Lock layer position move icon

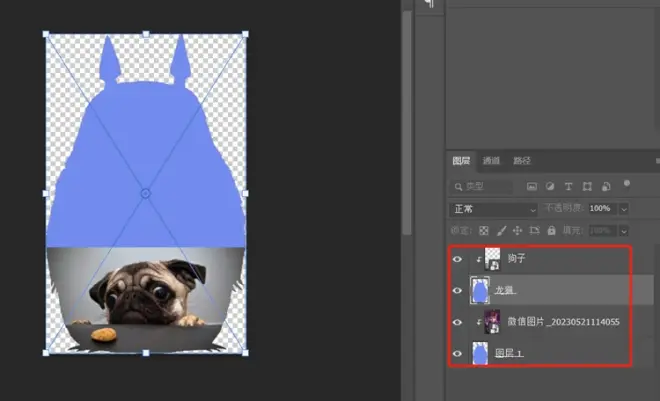tap(517, 231)
